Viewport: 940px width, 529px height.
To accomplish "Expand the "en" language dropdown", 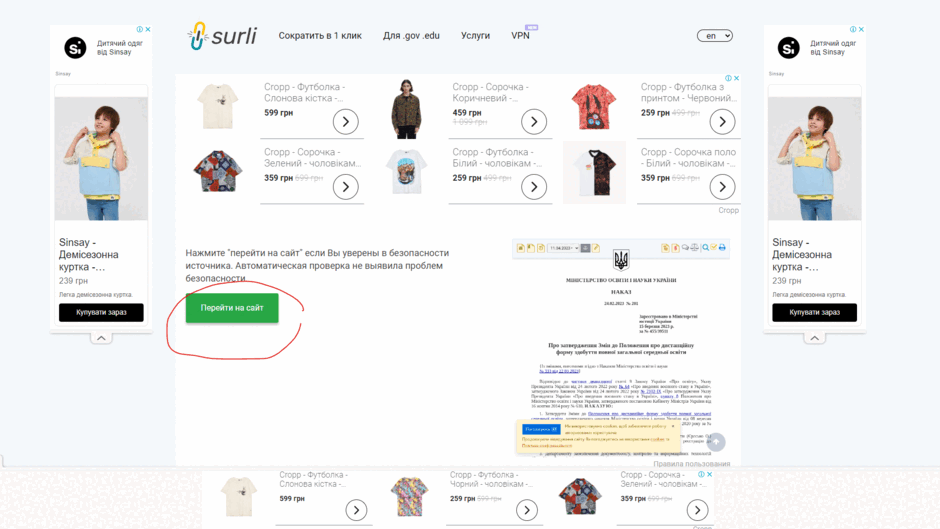I will click(x=715, y=35).
